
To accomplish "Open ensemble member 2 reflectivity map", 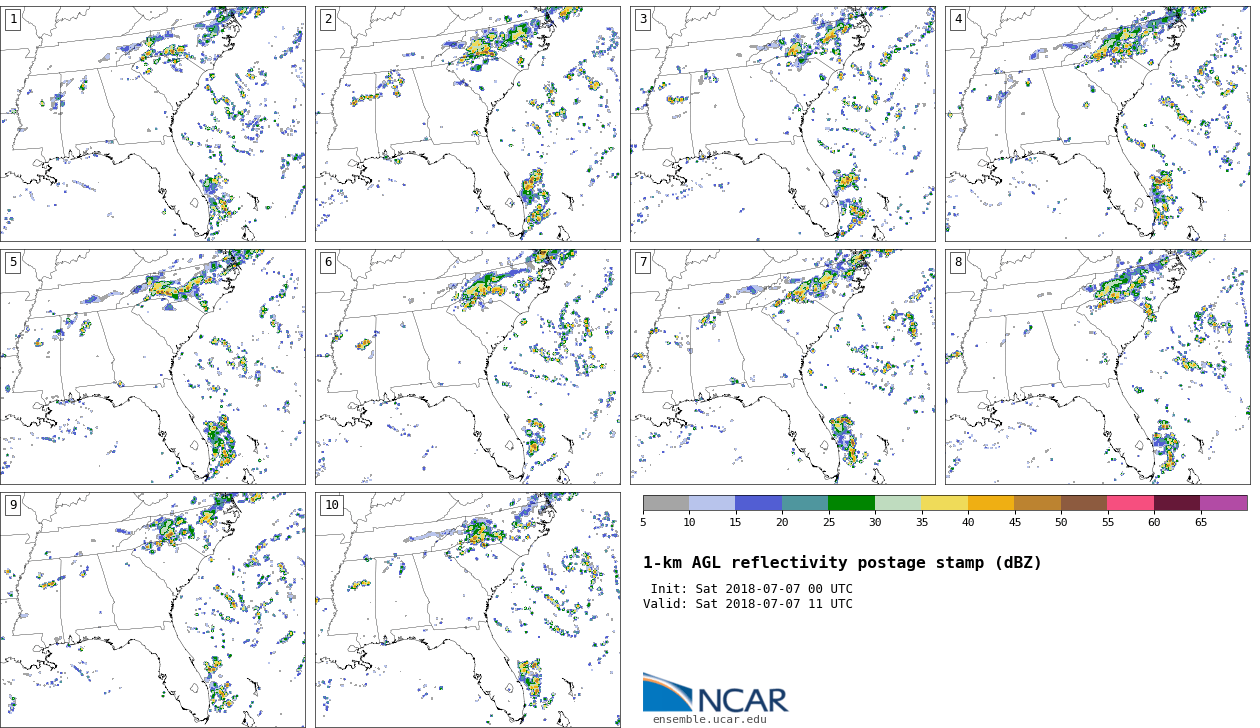I will tap(467, 124).
